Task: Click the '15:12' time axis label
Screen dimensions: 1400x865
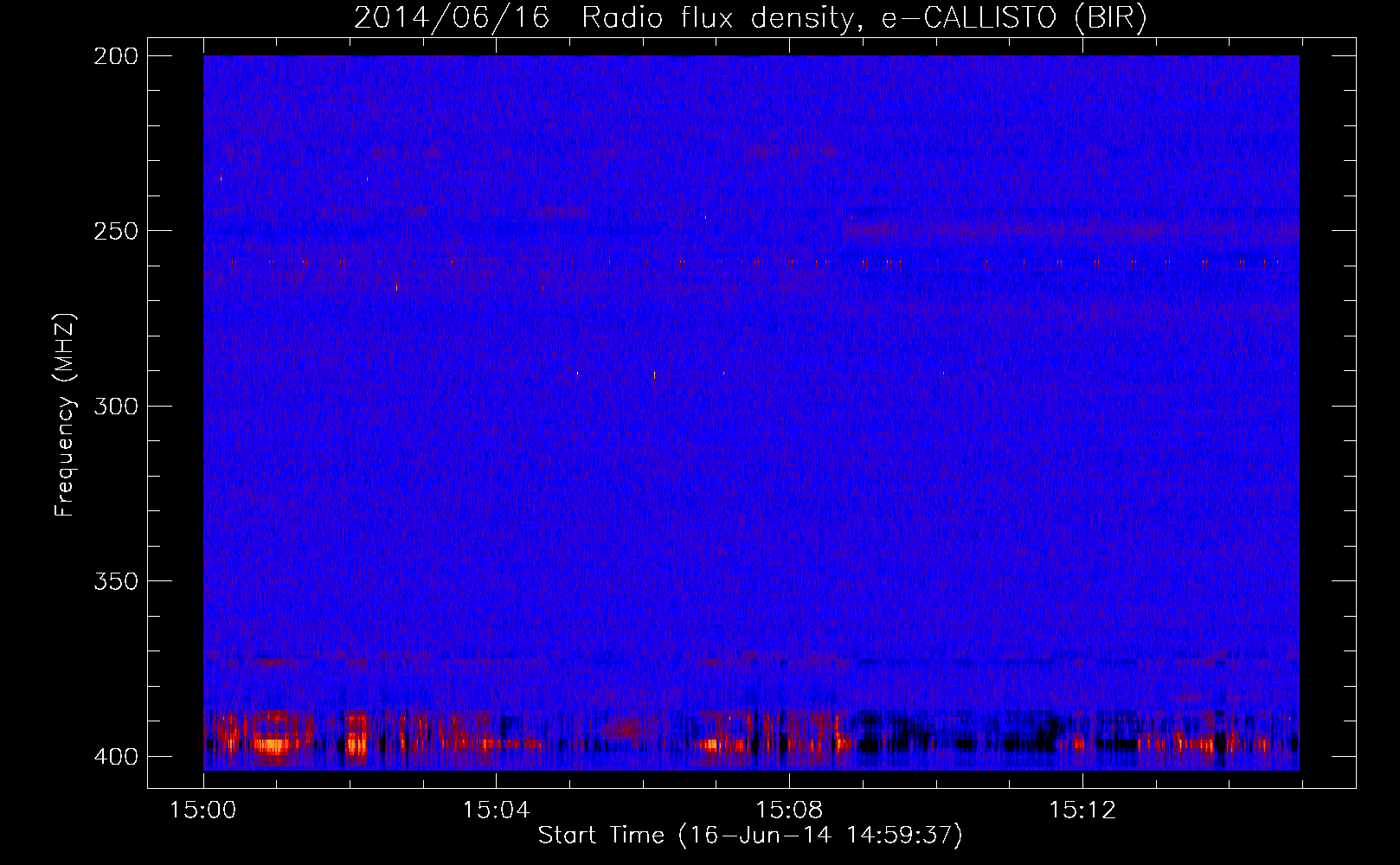Action: point(1082,810)
